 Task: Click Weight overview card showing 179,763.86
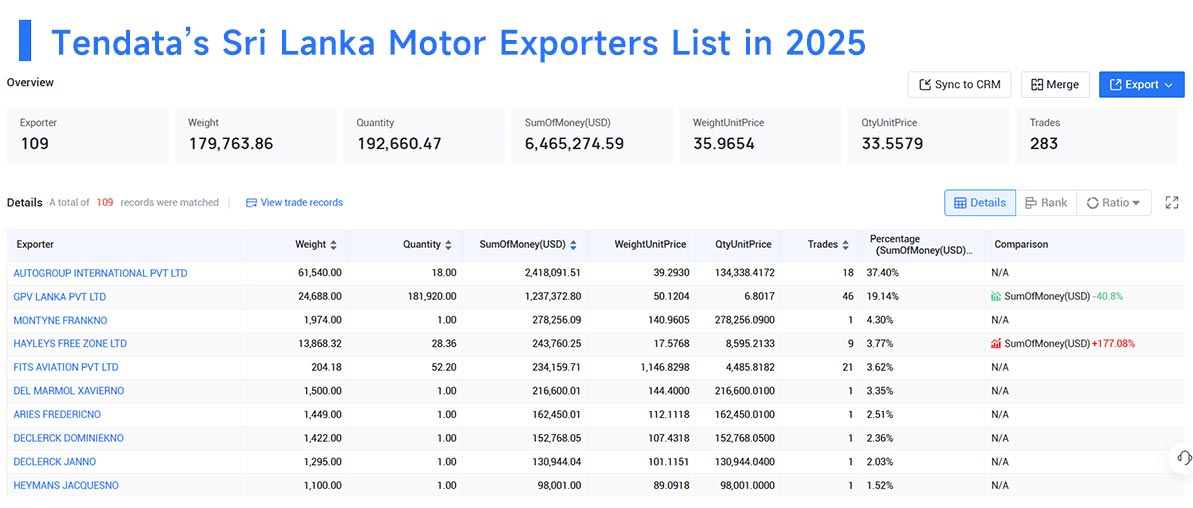tap(256, 135)
